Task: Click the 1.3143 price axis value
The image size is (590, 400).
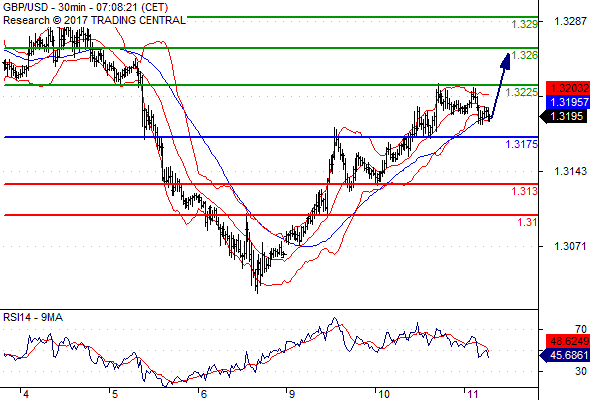Action: pos(570,172)
